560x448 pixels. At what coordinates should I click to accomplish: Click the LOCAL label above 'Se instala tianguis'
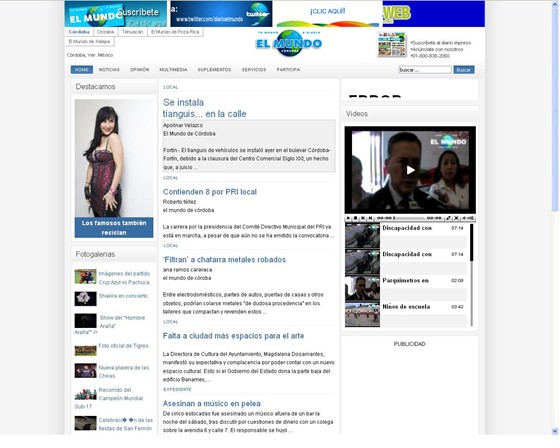(170, 87)
